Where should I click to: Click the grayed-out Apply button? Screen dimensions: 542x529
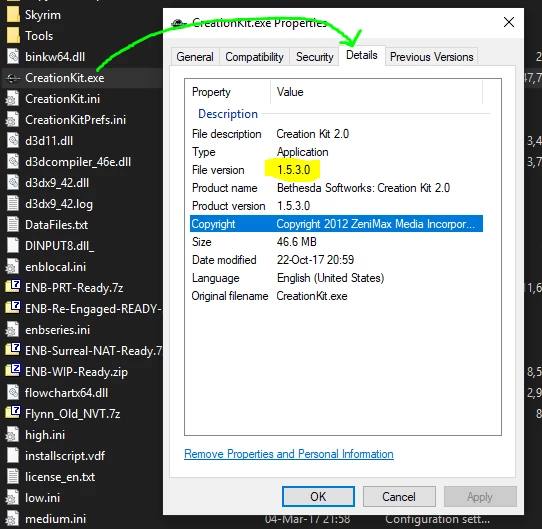pos(480,496)
